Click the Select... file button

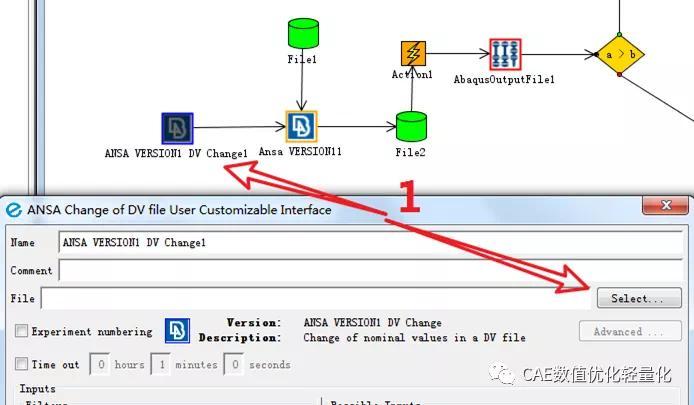click(x=639, y=298)
